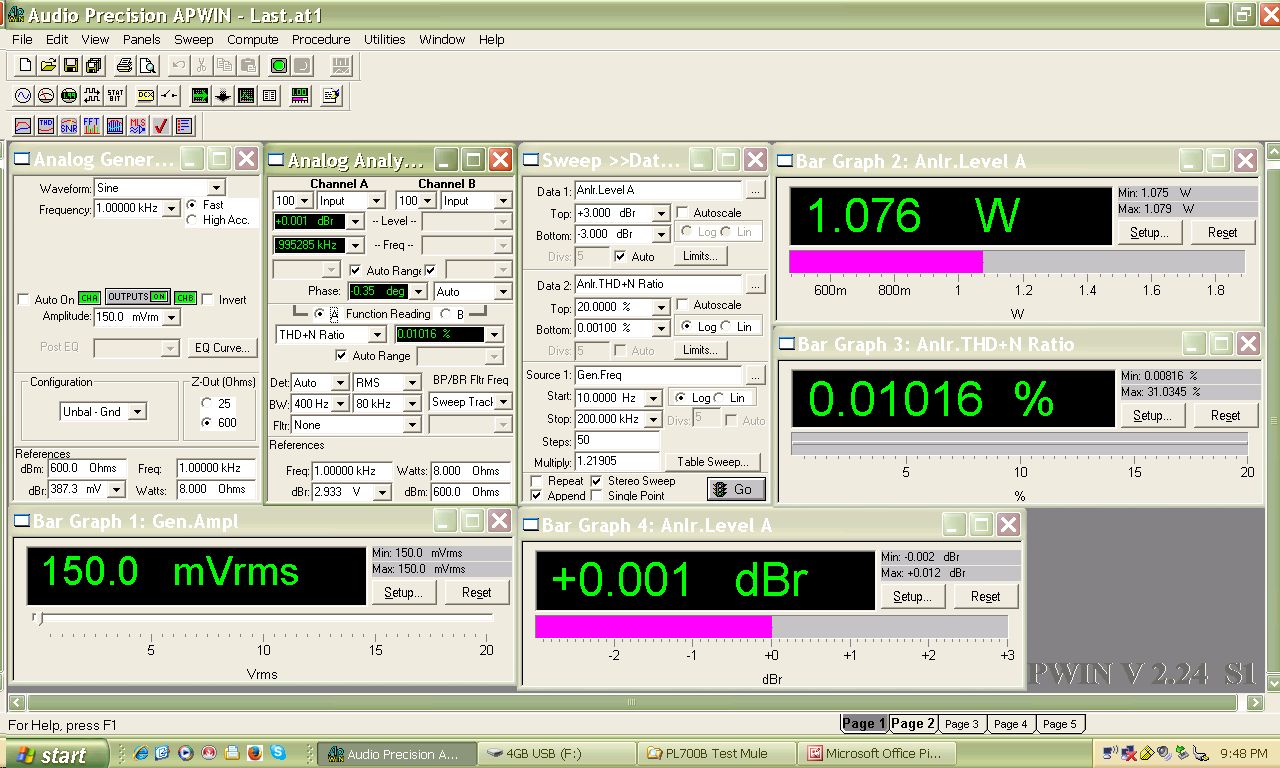
Task: Toggle Autoscale checkbox for Data 1
Action: click(682, 213)
